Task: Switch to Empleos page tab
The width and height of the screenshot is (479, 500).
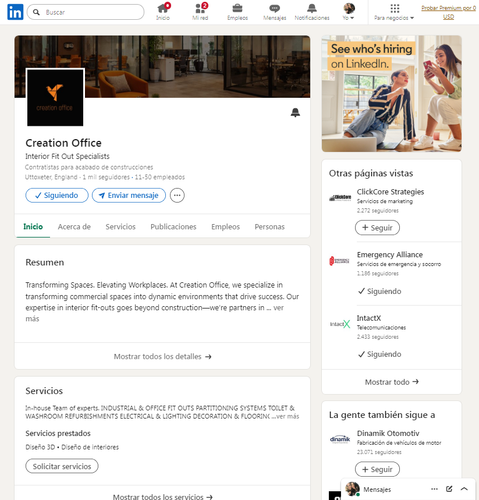Action: (x=225, y=227)
